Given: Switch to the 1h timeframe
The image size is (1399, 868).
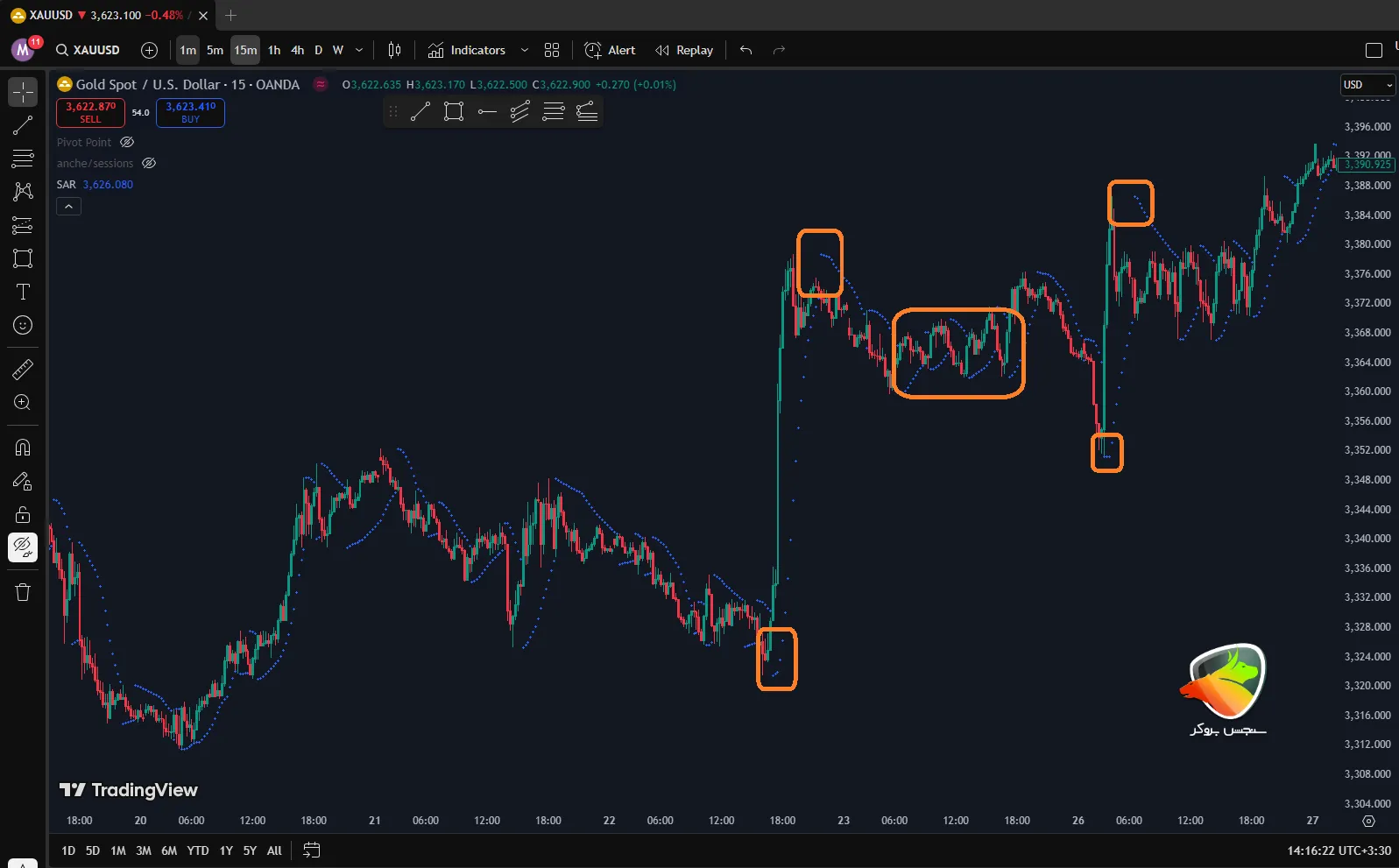Looking at the screenshot, I should pyautogui.click(x=274, y=50).
